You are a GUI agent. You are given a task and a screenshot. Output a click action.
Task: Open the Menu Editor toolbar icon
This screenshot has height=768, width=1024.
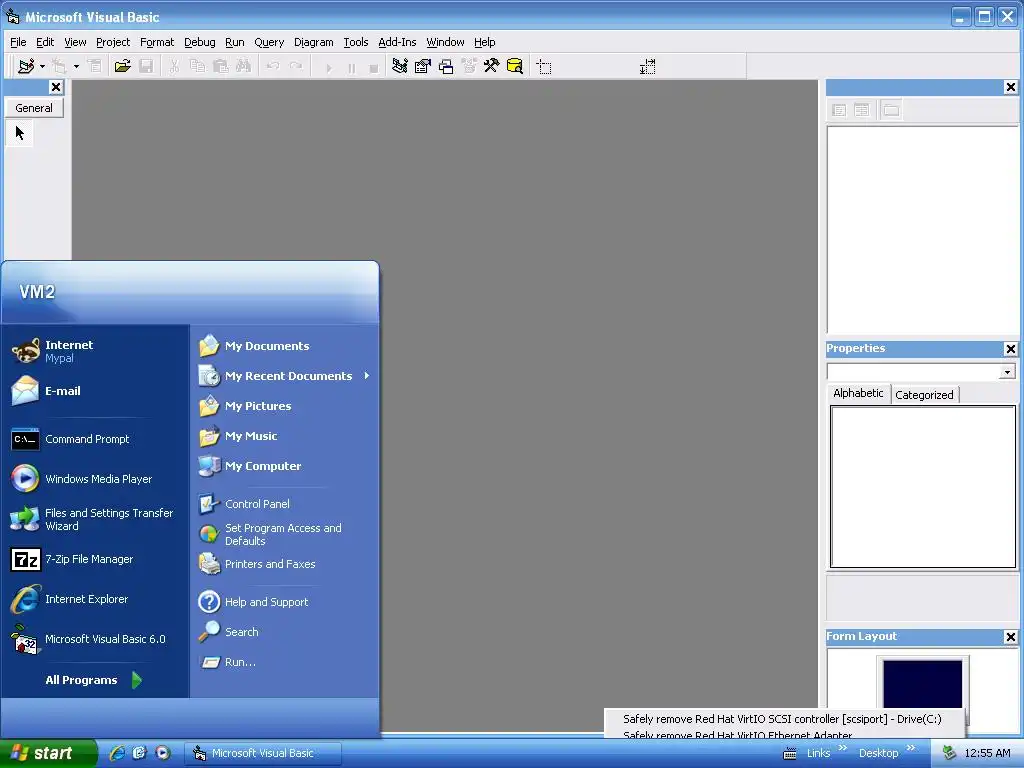tap(95, 66)
